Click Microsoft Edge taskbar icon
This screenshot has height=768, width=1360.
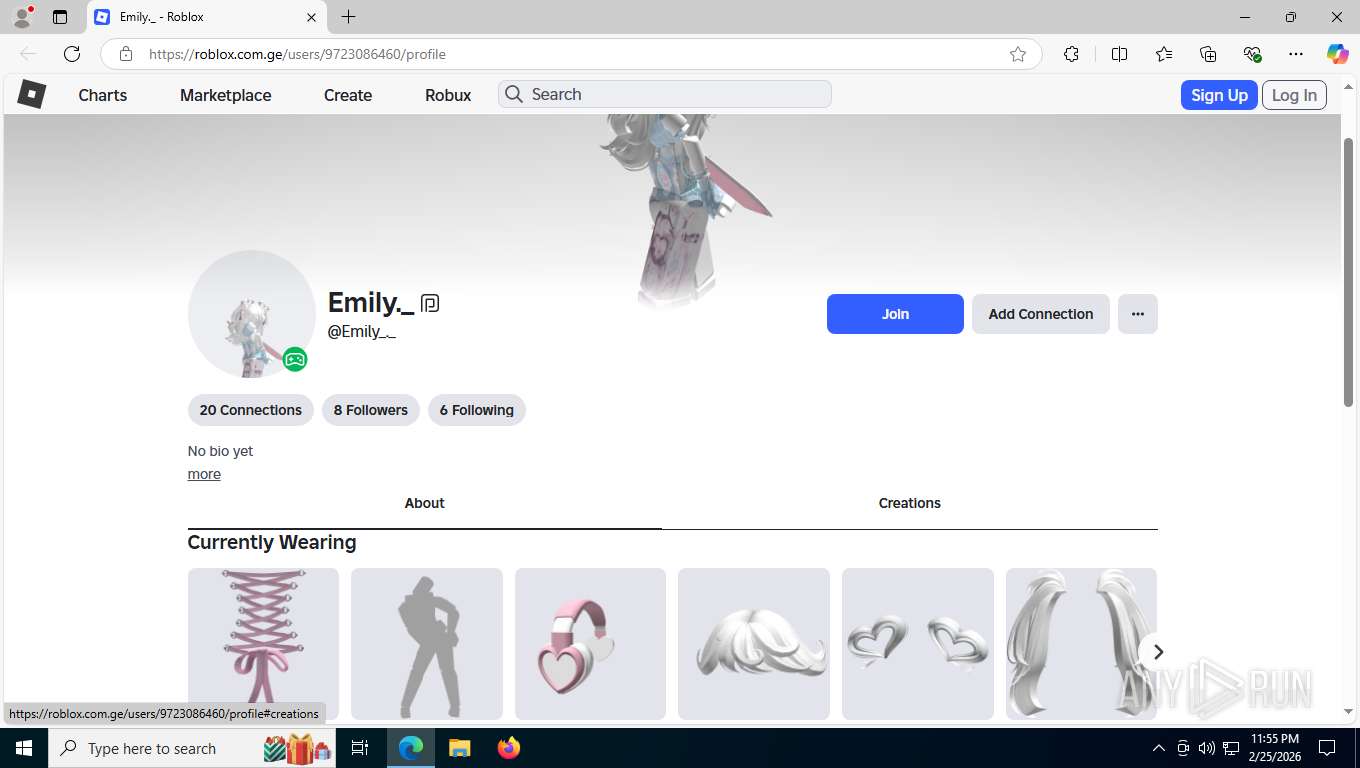(x=410, y=748)
